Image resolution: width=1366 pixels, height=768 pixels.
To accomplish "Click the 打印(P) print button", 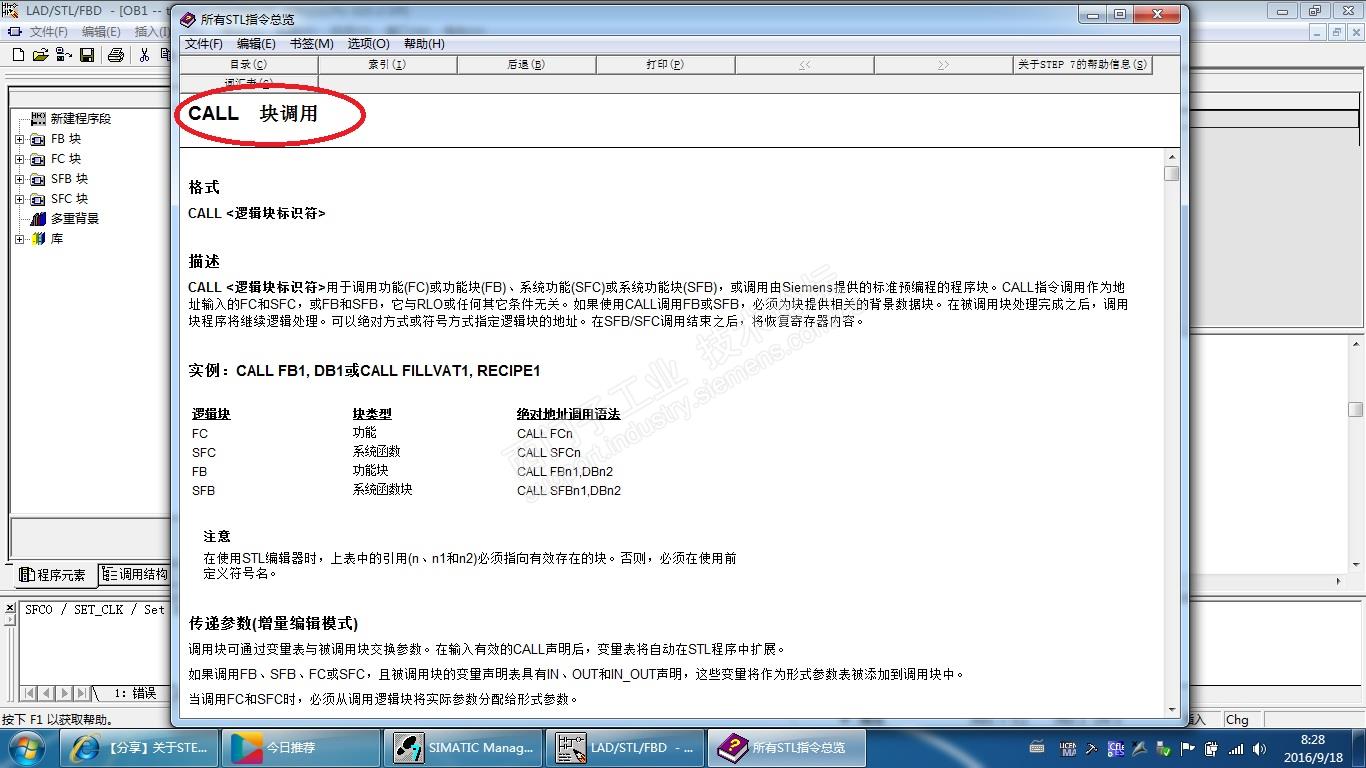I will point(665,65).
